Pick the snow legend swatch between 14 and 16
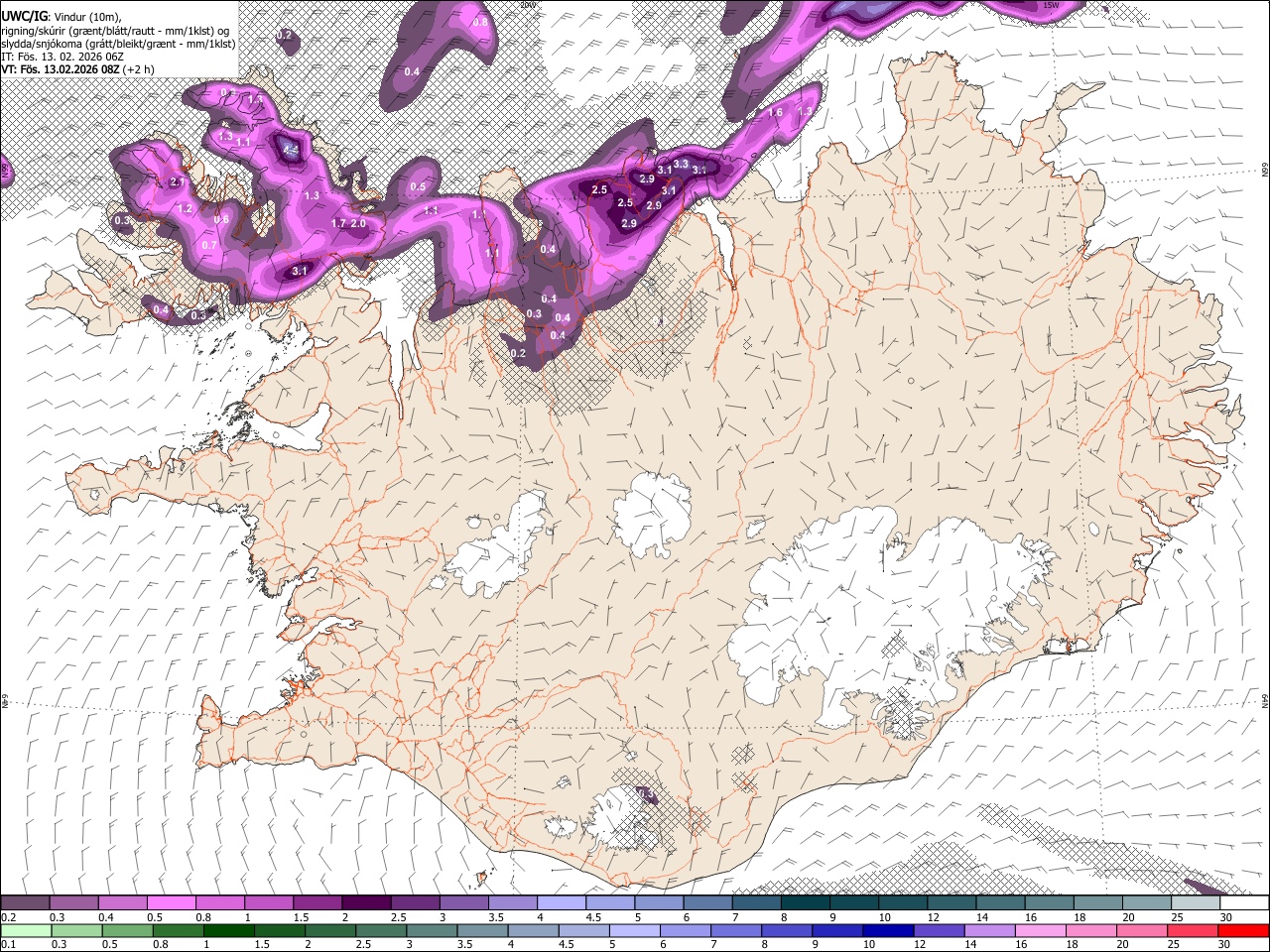 click(x=1000, y=903)
